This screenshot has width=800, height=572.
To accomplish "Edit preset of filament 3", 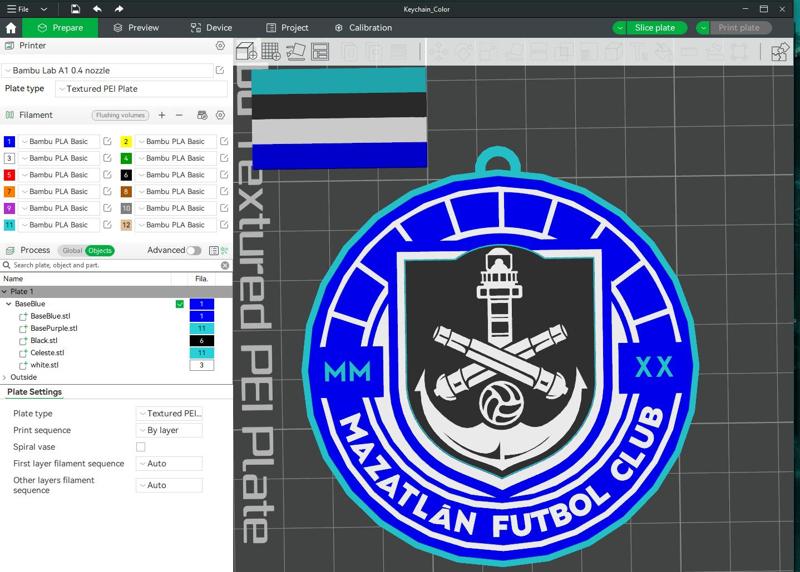I will pos(107,158).
